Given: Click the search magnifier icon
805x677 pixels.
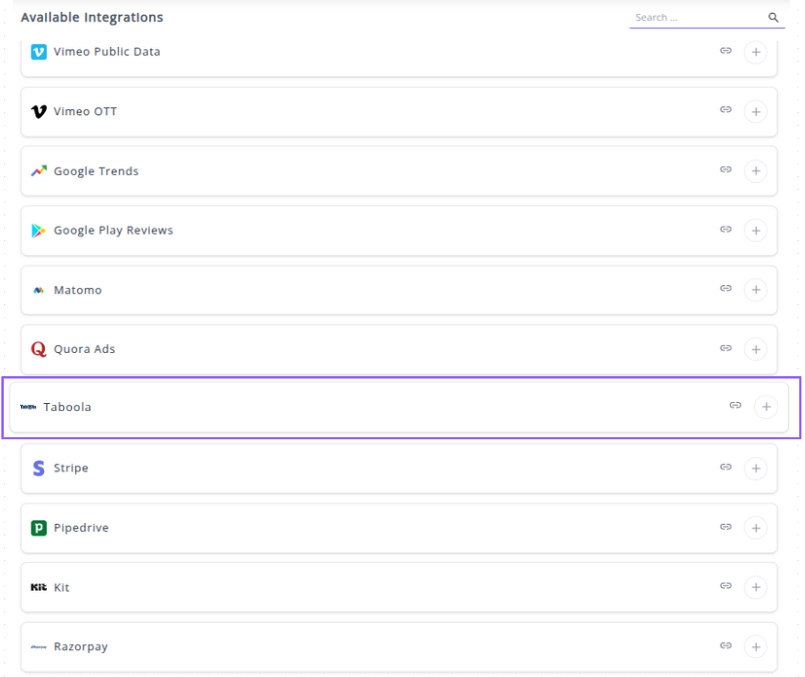Looking at the screenshot, I should click(773, 18).
